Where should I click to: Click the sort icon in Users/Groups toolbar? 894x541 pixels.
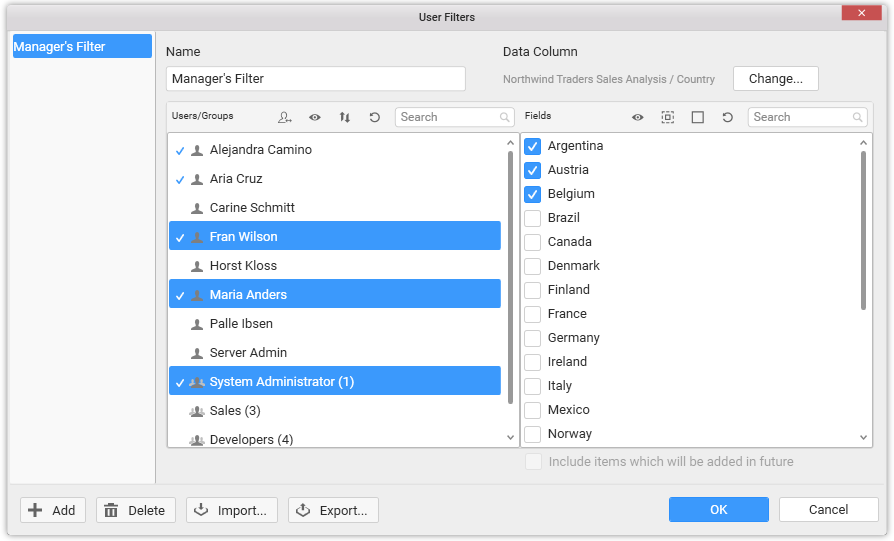click(345, 117)
